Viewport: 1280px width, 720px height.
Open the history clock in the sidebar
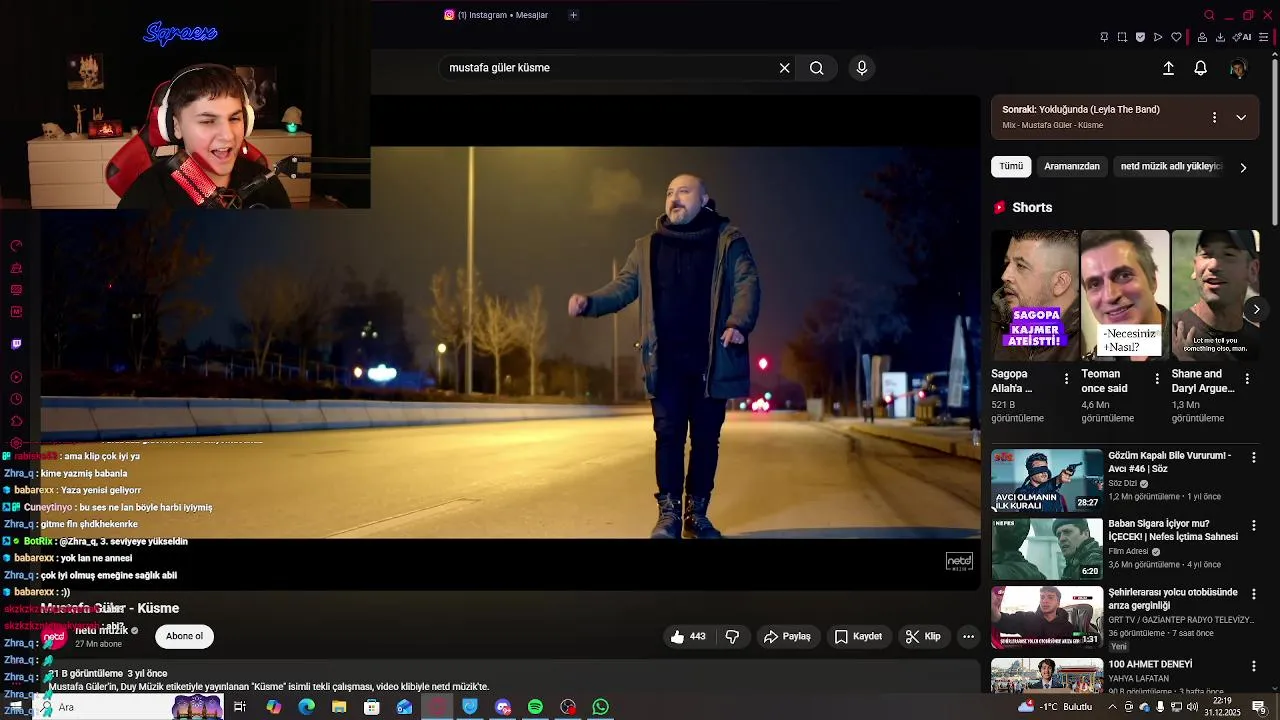16,399
